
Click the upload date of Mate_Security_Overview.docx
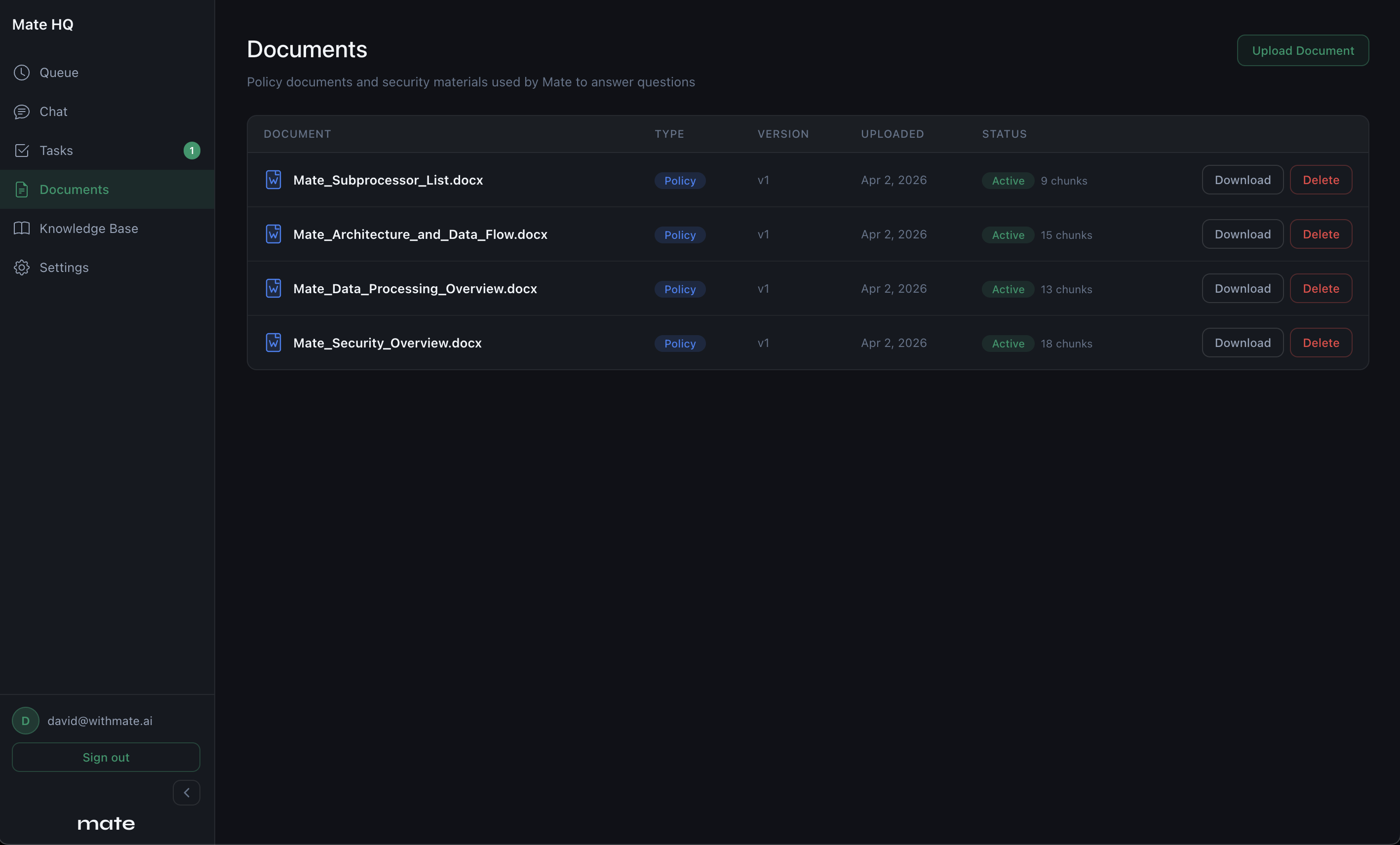tap(894, 343)
